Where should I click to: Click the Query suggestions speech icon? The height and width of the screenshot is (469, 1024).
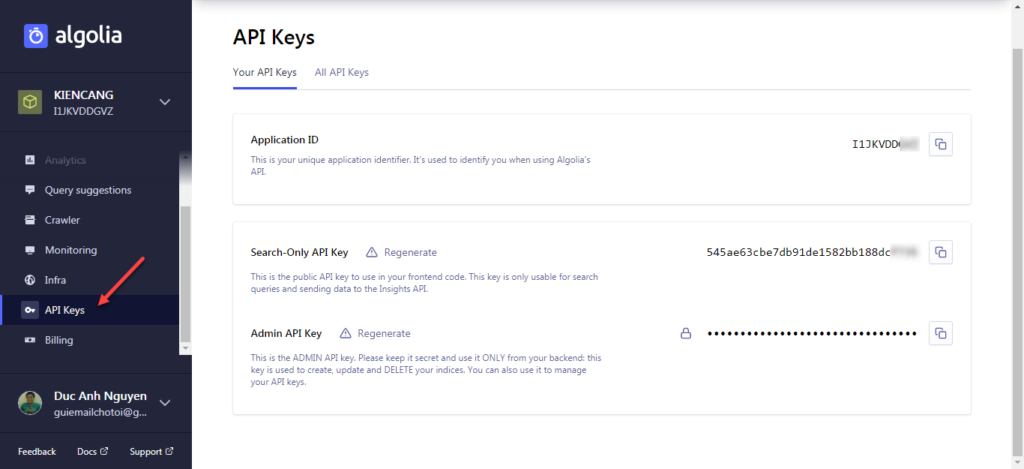click(x=29, y=190)
